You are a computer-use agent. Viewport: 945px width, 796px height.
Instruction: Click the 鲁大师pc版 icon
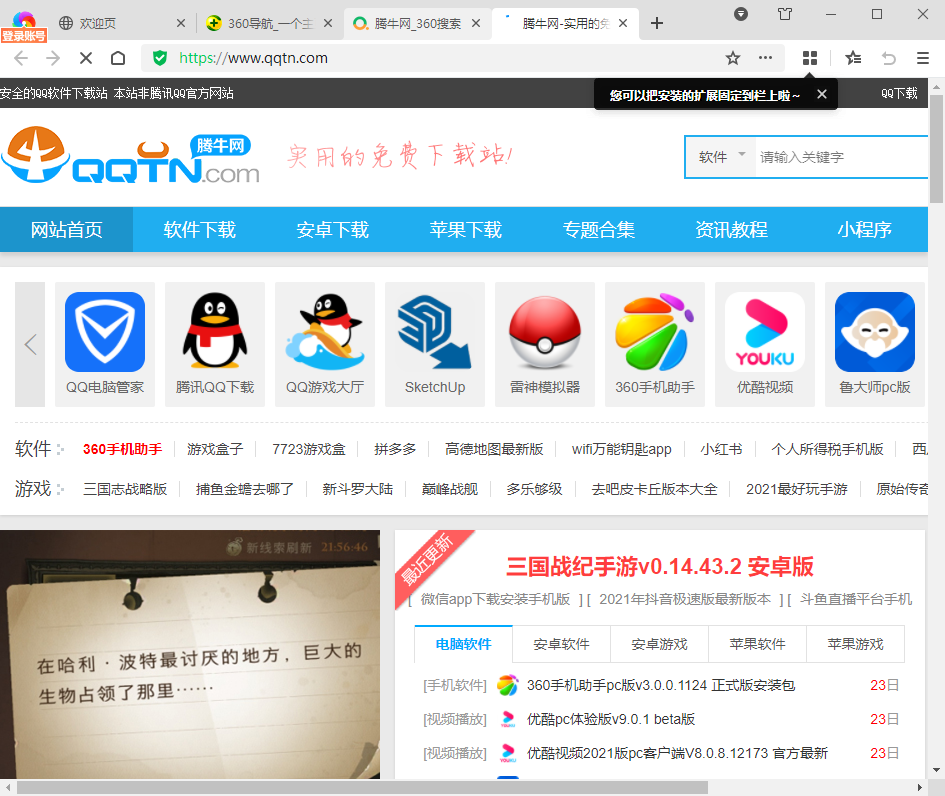tap(874, 332)
